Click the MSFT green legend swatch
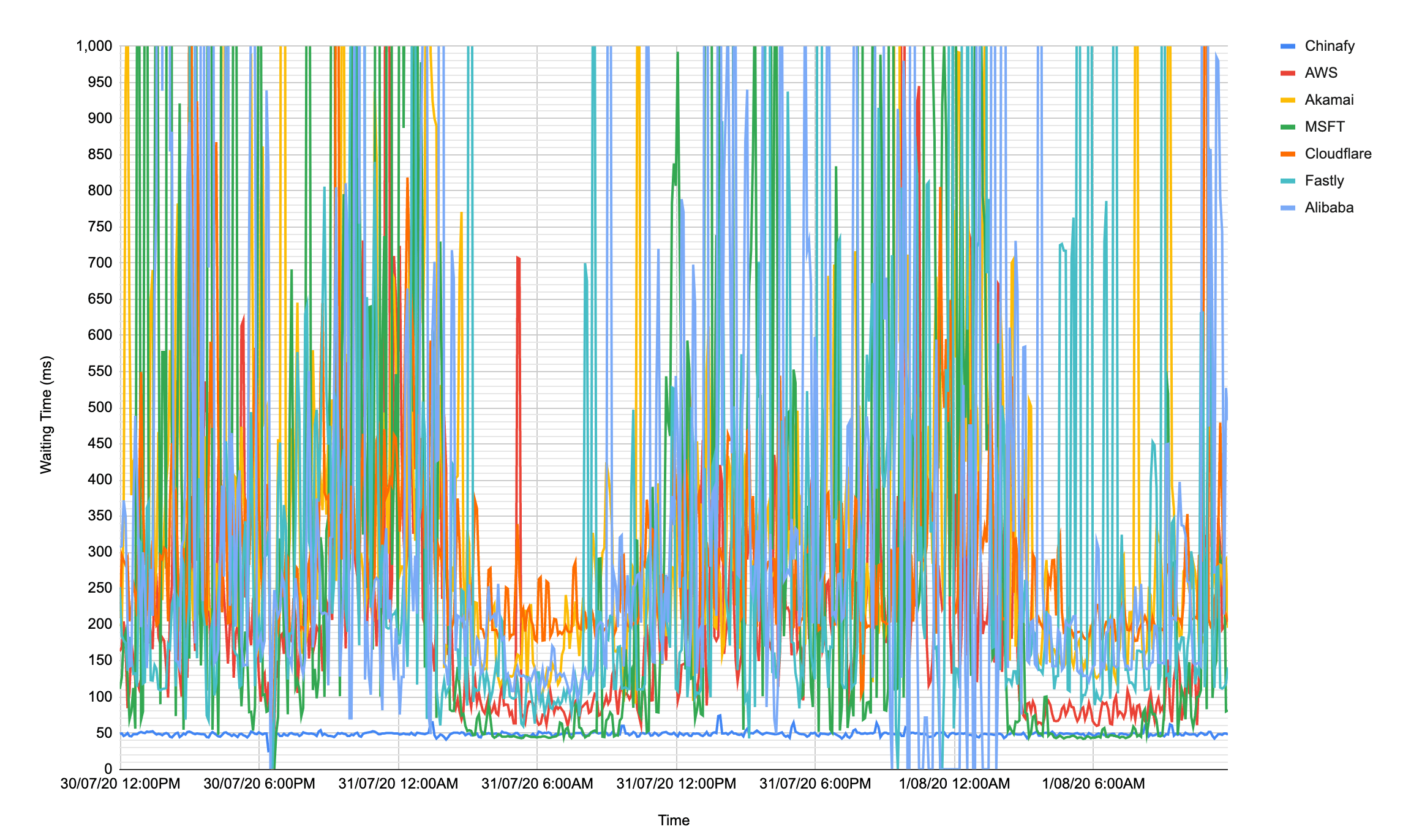Screen dimensions: 1411x840 pyautogui.click(x=1287, y=127)
